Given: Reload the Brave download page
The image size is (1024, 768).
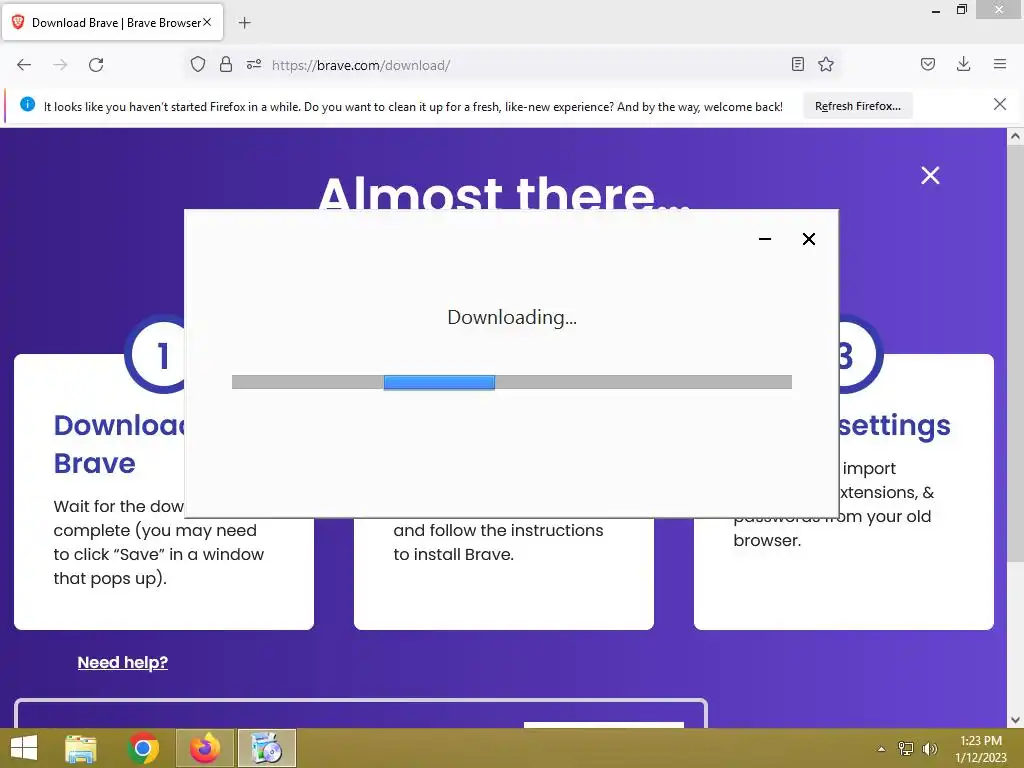Looking at the screenshot, I should pyautogui.click(x=96, y=65).
